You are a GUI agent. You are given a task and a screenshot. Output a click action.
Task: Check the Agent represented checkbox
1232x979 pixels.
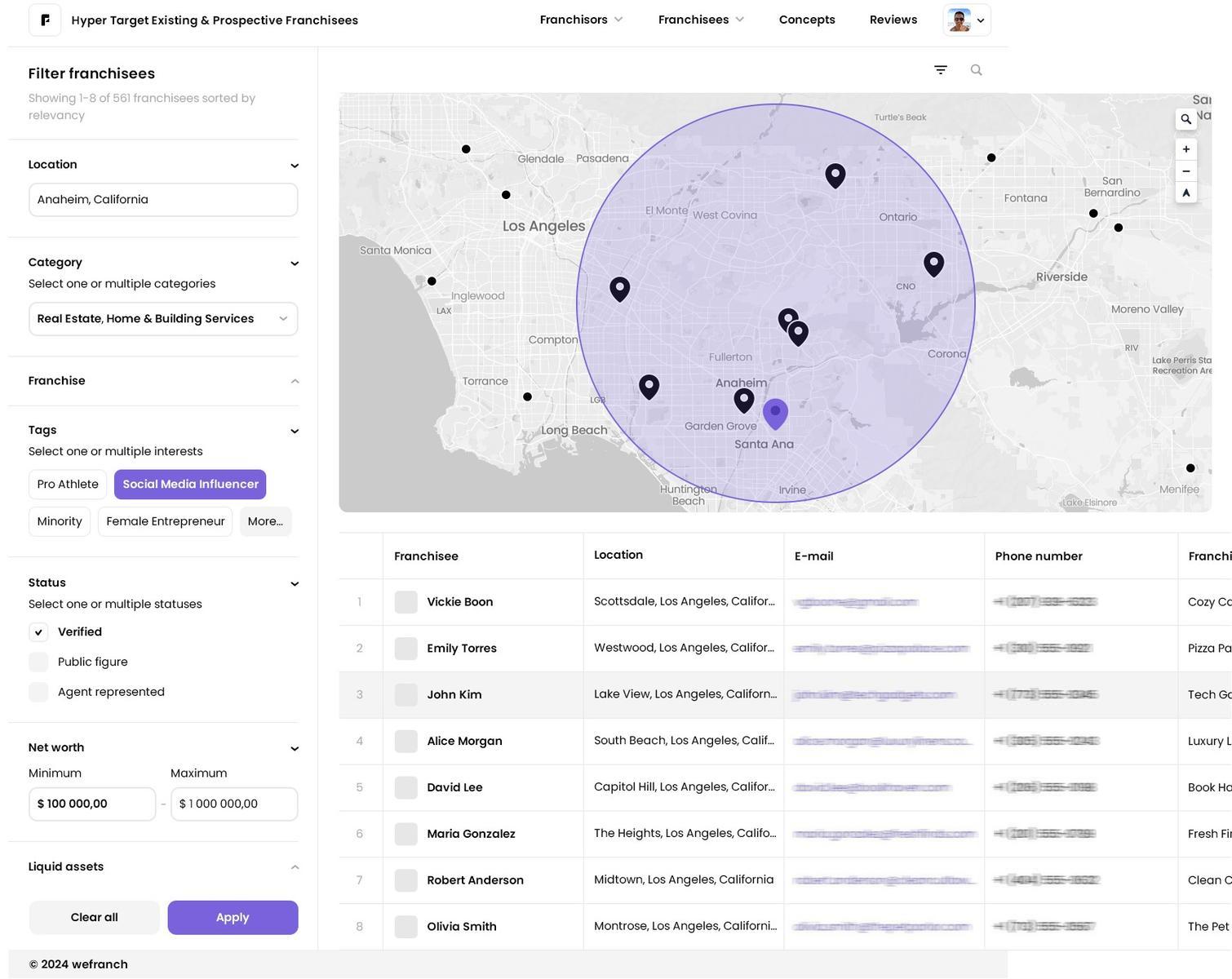click(38, 692)
